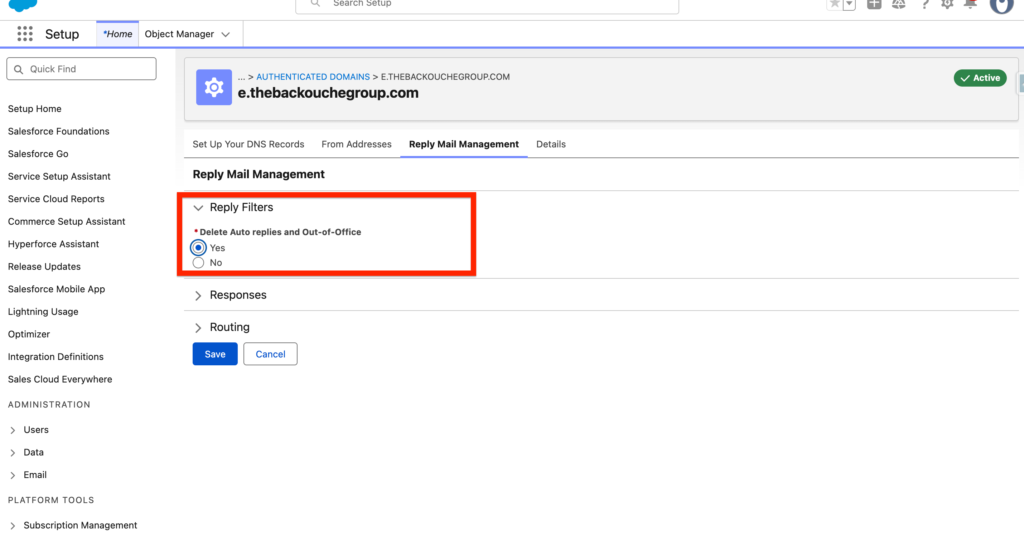This screenshot has width=1024, height=541.
Task: Open the Trailhead guidance icon
Action: click(x=899, y=4)
